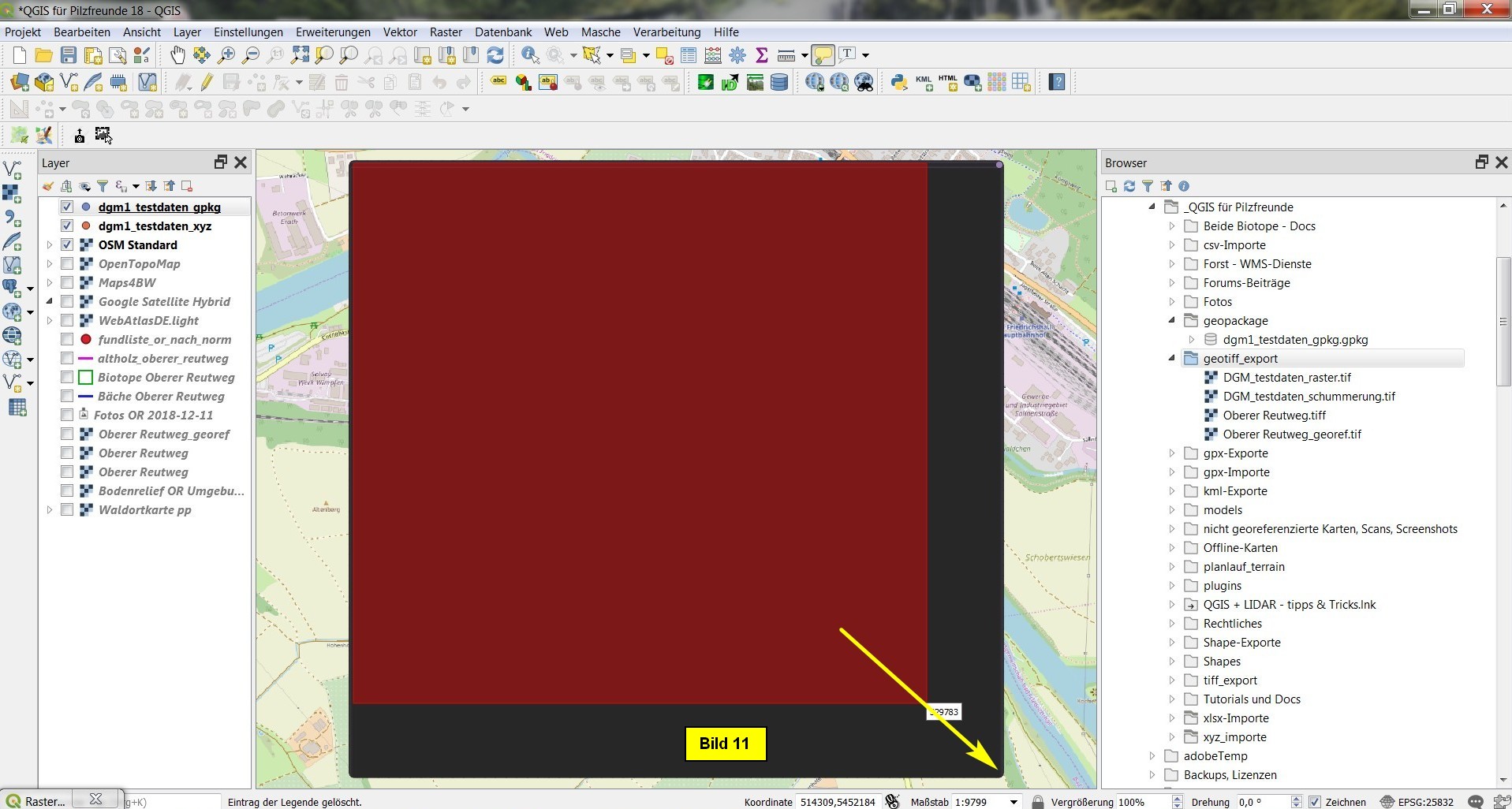Screen dimensions: 1512x809
Task: Click the EPSG:25832 CRS button
Action: (1417, 802)
